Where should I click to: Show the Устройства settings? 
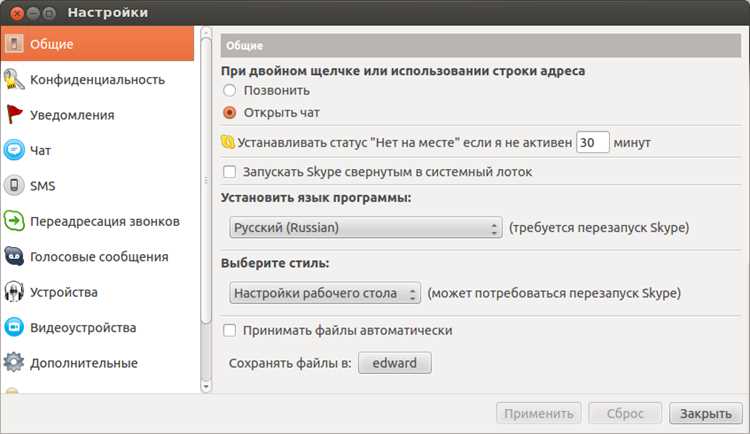click(x=98, y=292)
